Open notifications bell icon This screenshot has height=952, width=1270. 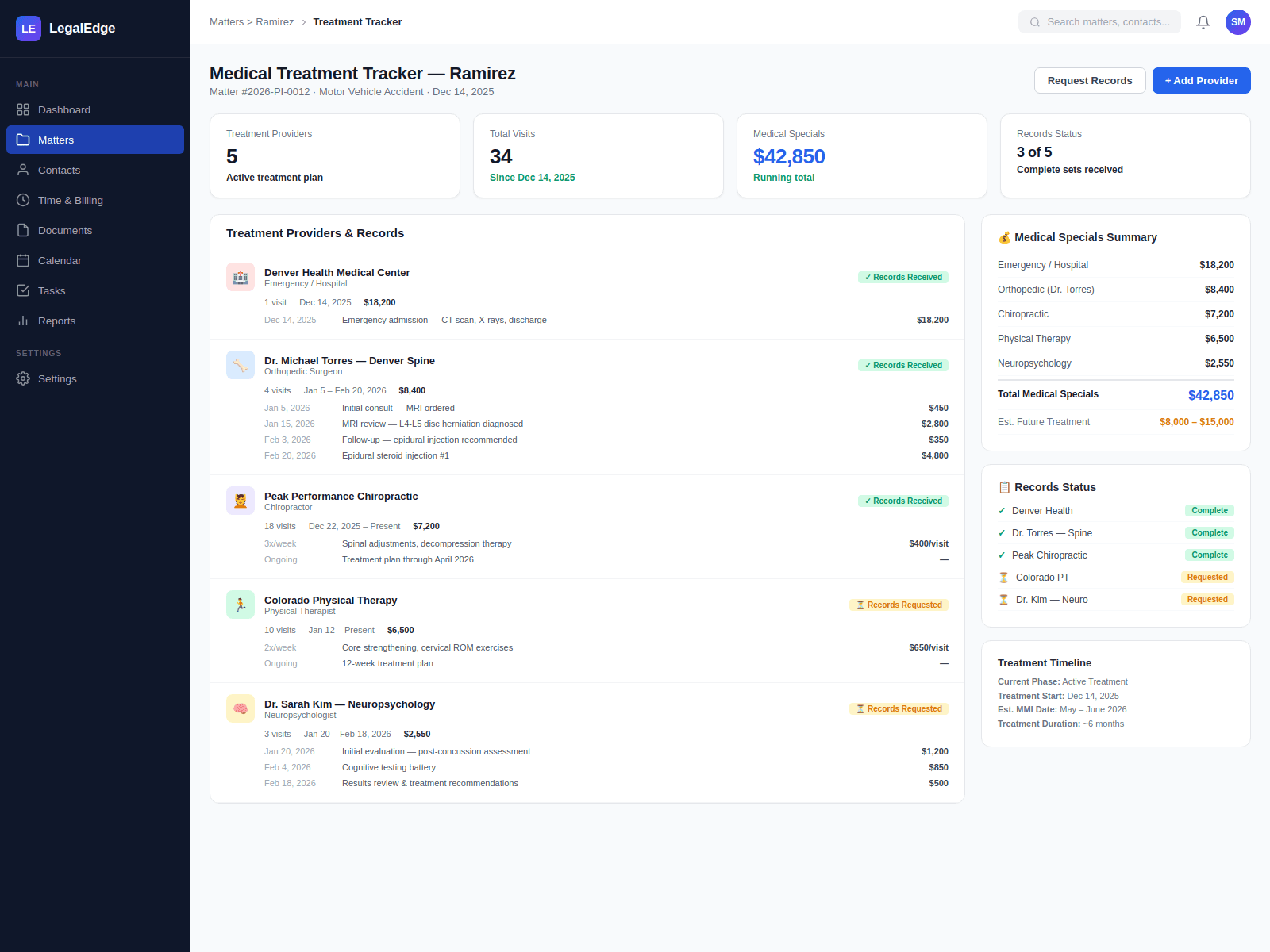(1203, 22)
